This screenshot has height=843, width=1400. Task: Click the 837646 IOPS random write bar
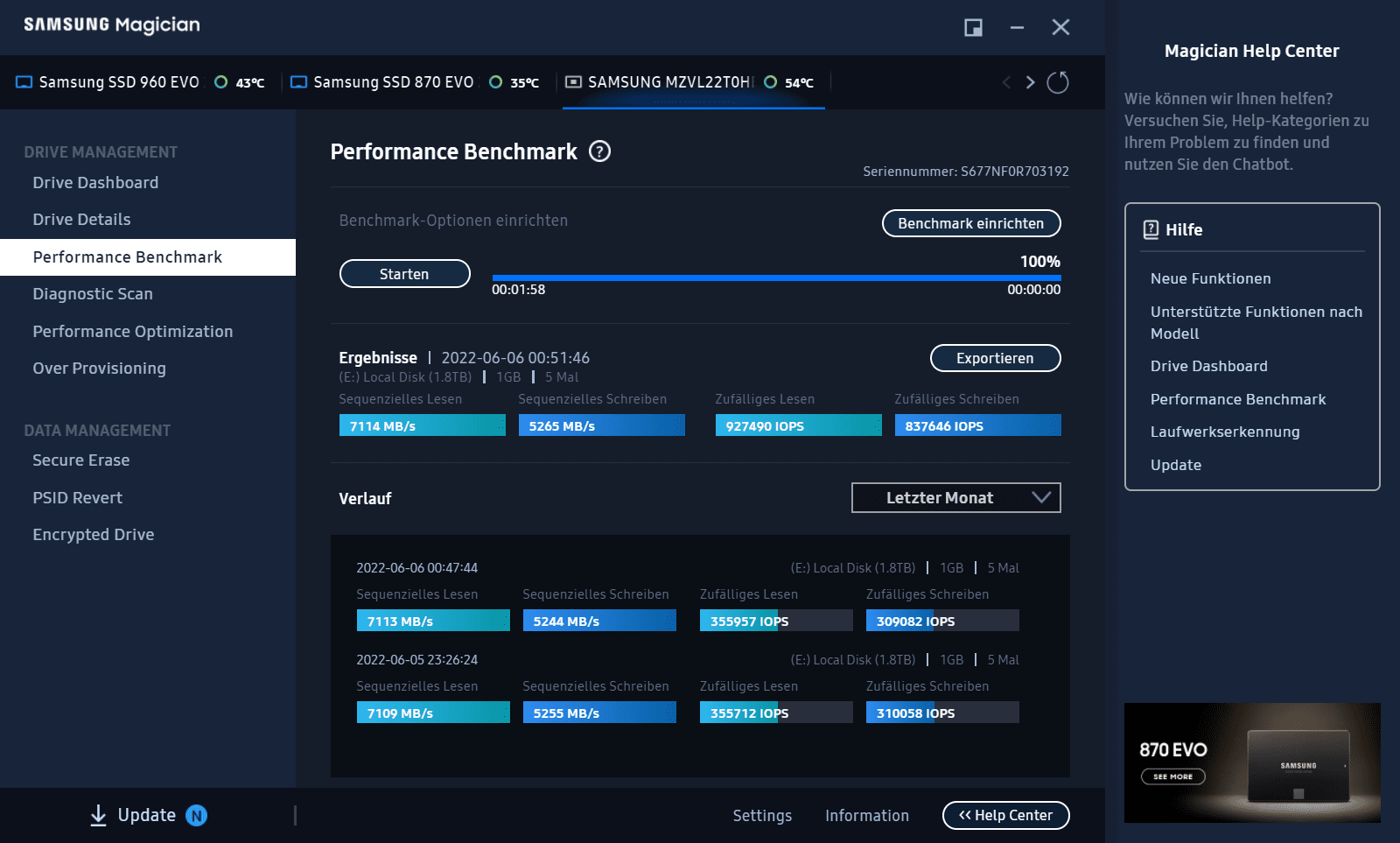tap(977, 425)
